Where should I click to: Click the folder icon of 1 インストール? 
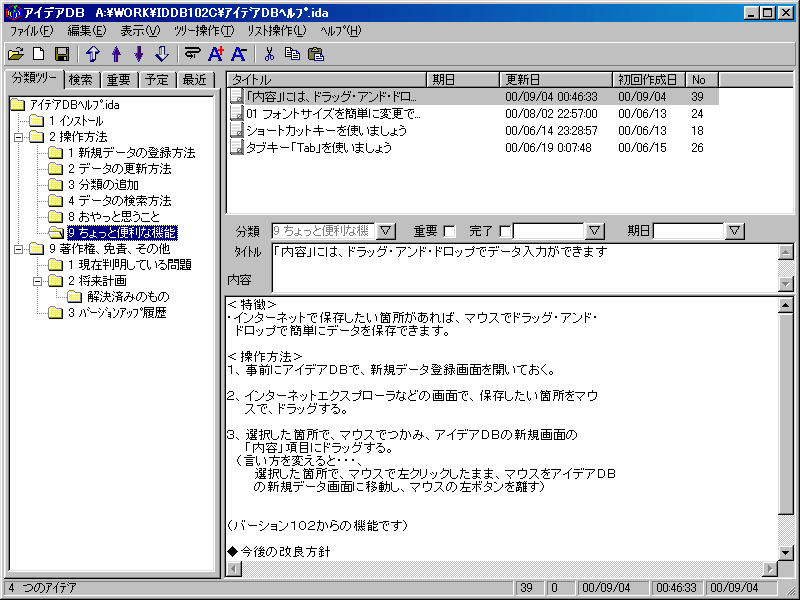[x=36, y=121]
